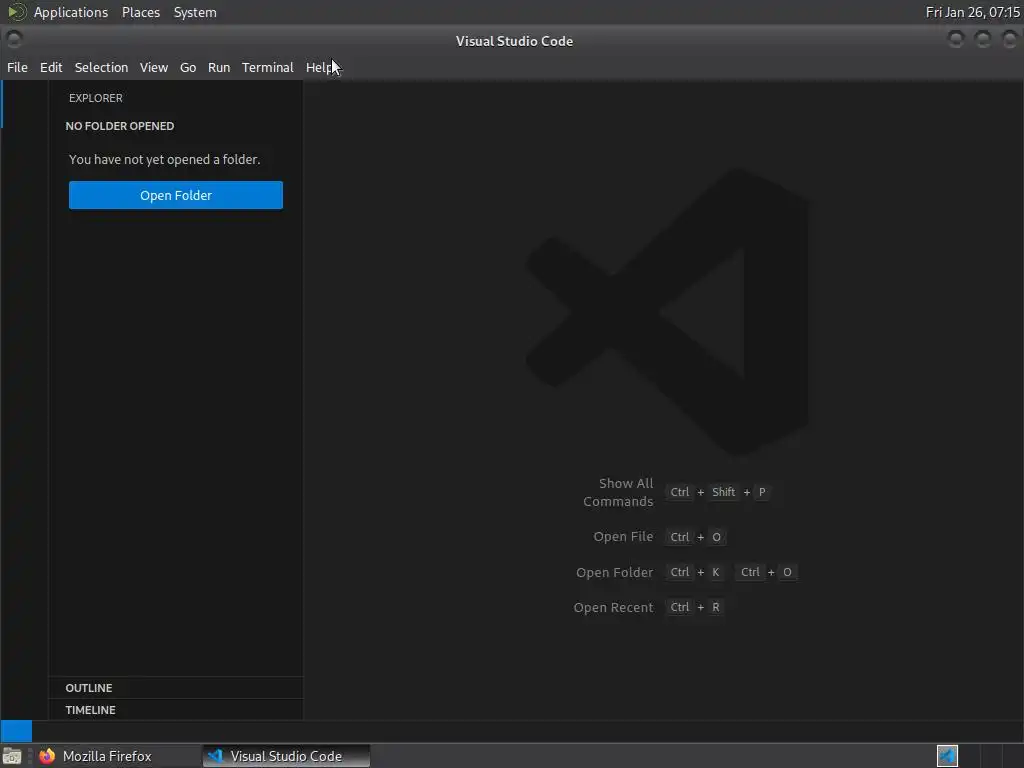The width and height of the screenshot is (1024, 768).
Task: Click the blue remote indicator in status bar
Action: pos(16,731)
